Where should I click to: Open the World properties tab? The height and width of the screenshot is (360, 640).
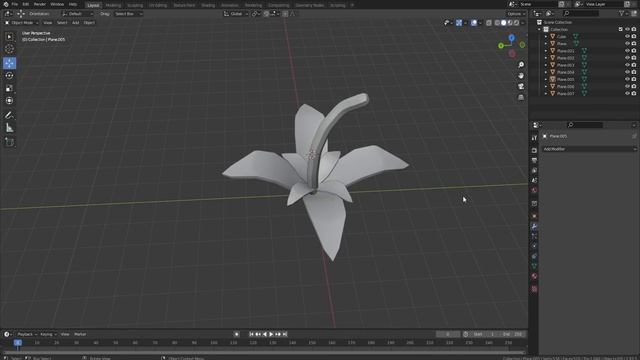pos(534,190)
